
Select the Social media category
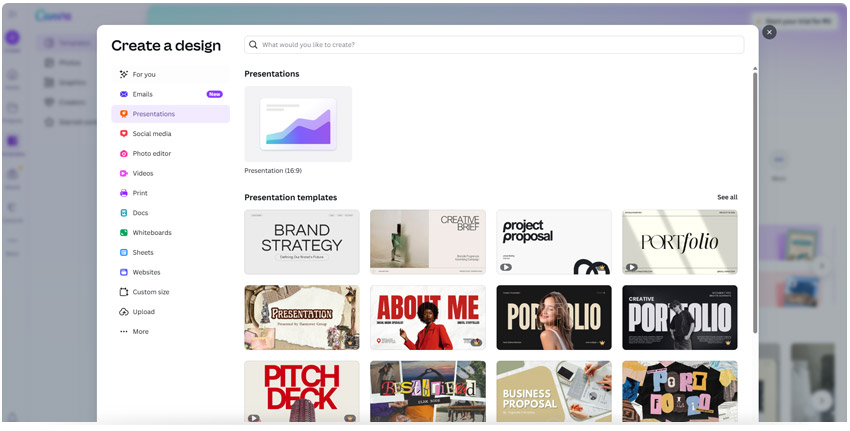[x=171, y=134]
